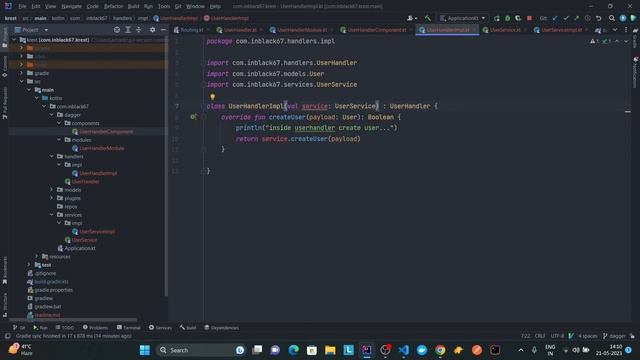Click the Git update project arrow

click(555, 18)
